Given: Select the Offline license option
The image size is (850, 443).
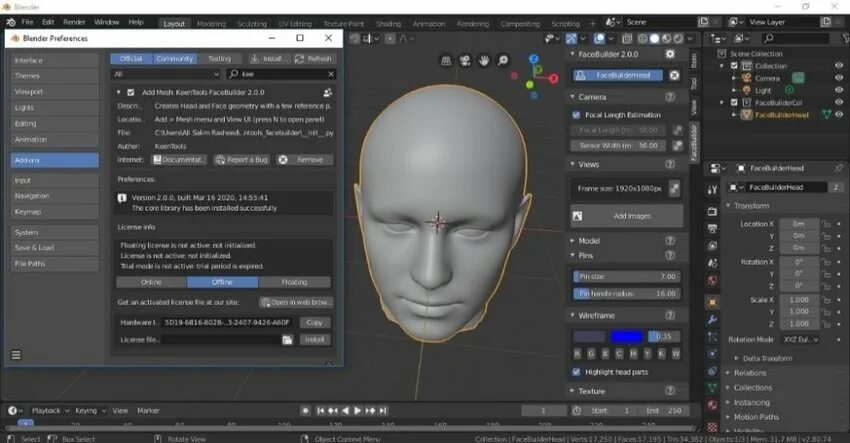Looking at the screenshot, I should point(222,282).
